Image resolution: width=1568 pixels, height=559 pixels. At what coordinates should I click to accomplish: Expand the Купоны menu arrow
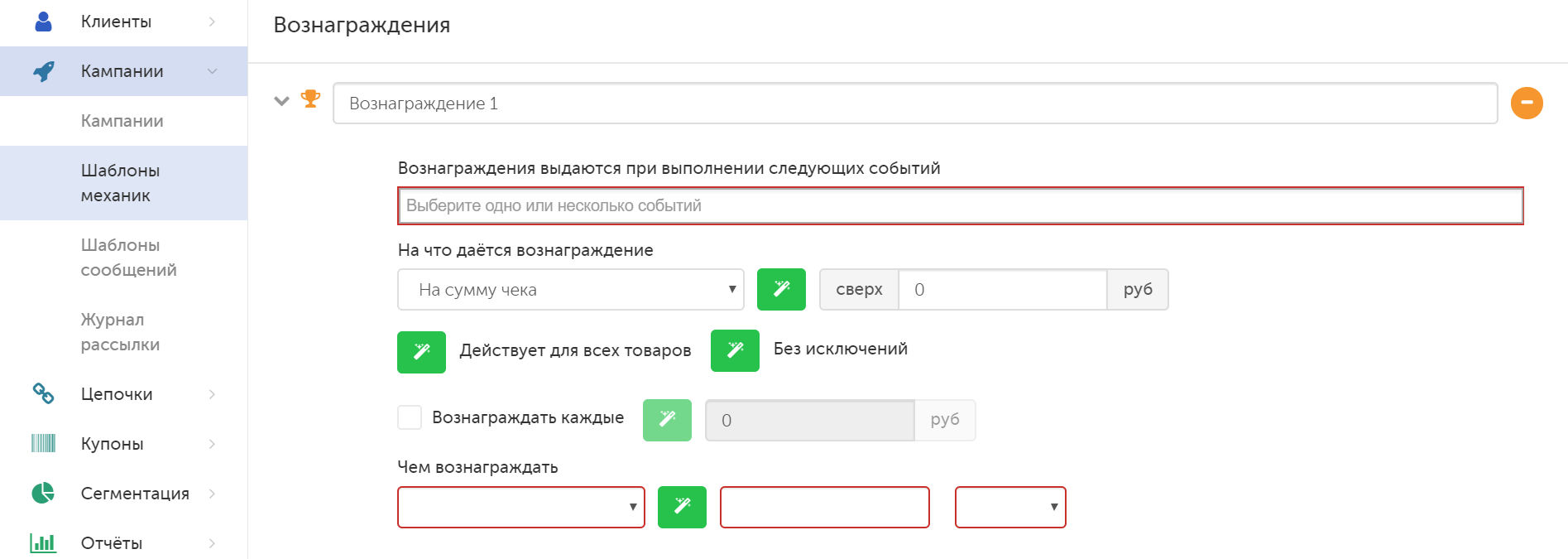click(x=213, y=444)
